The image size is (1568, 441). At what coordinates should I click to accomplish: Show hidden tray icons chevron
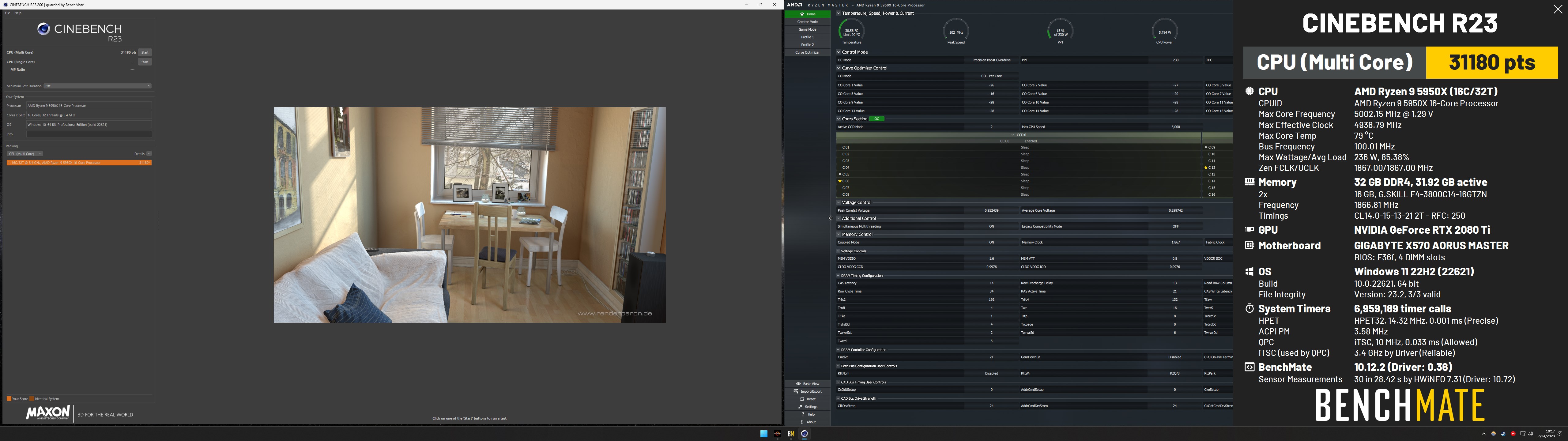coord(1483,434)
